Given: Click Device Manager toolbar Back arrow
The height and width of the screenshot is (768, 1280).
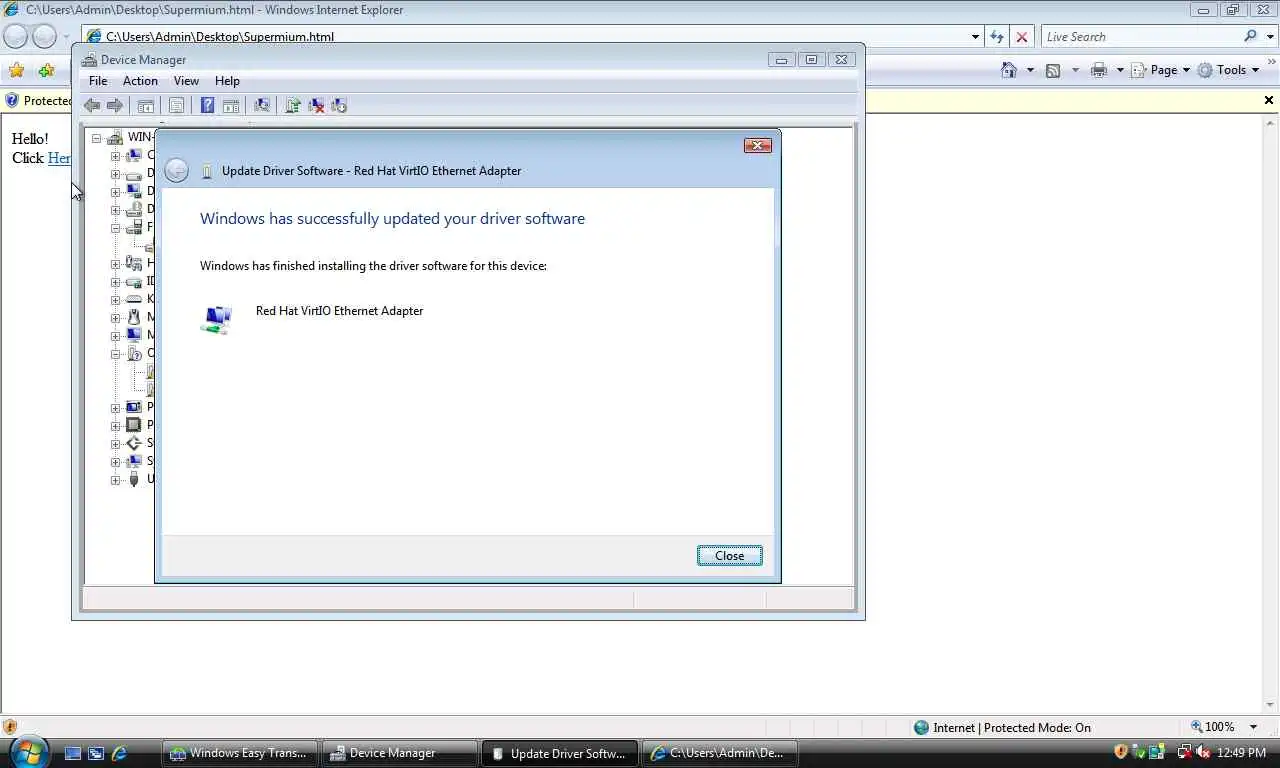Looking at the screenshot, I should 92,105.
